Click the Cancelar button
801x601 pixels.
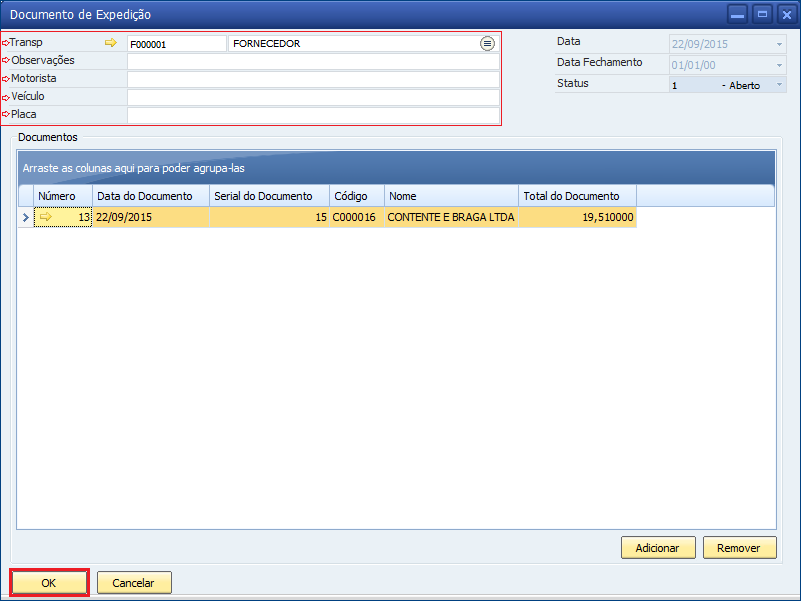[x=134, y=583]
